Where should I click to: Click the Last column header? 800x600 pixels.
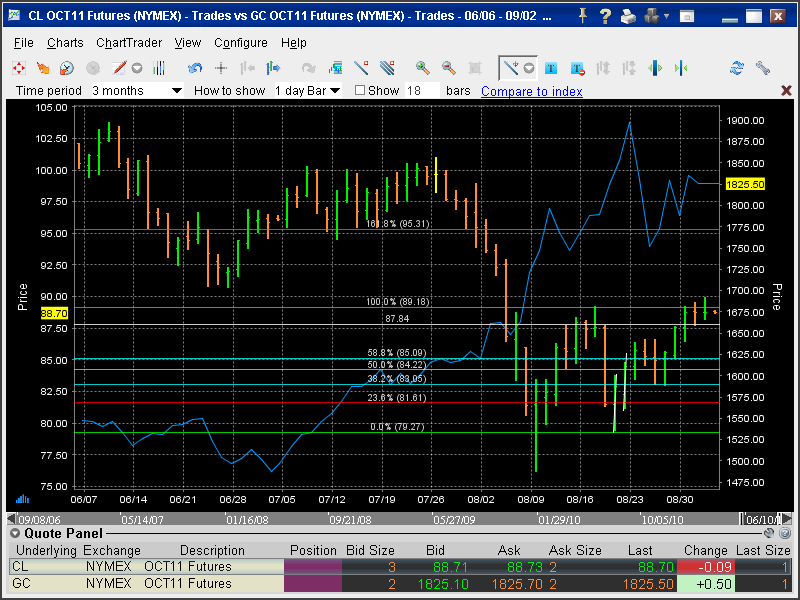click(x=640, y=551)
